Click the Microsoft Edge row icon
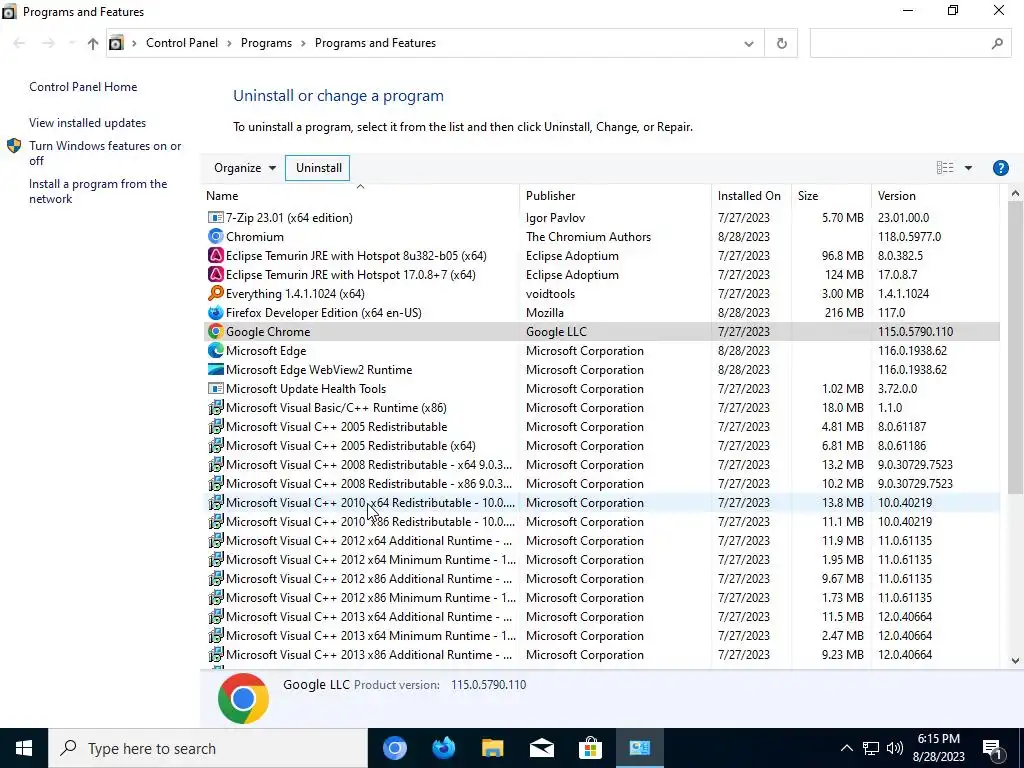The width and height of the screenshot is (1024, 768). click(x=216, y=350)
